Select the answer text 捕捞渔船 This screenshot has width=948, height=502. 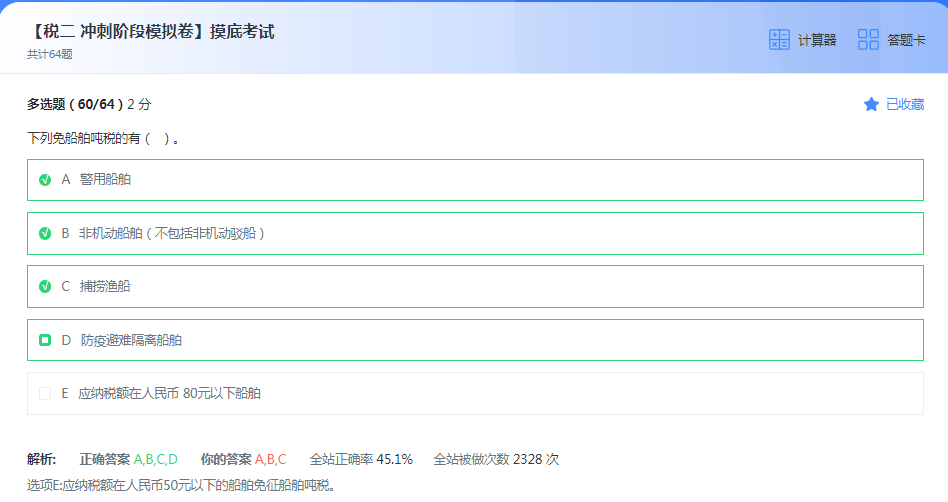pyautogui.click(x=105, y=286)
